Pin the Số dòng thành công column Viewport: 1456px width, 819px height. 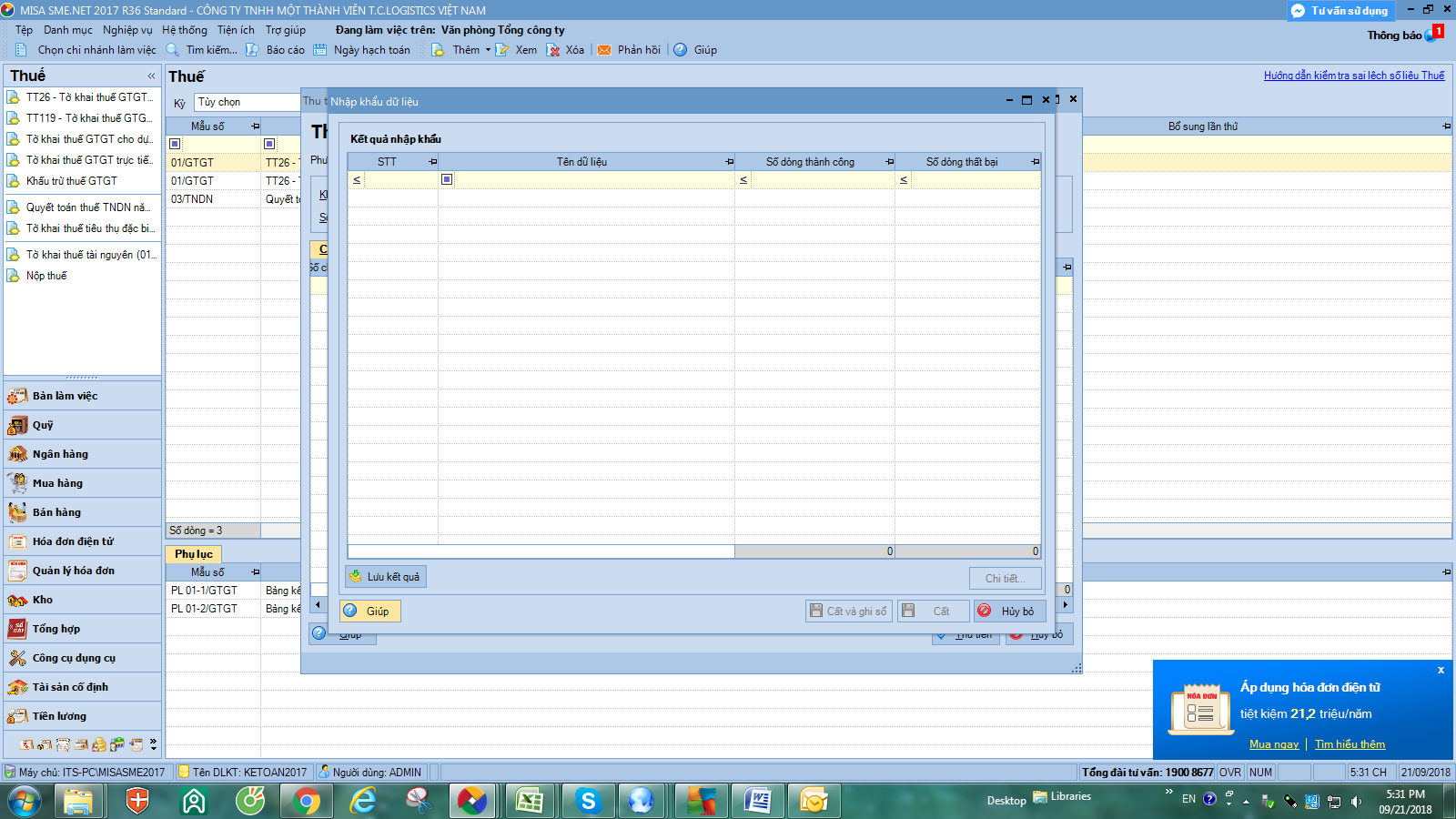pos(890,162)
